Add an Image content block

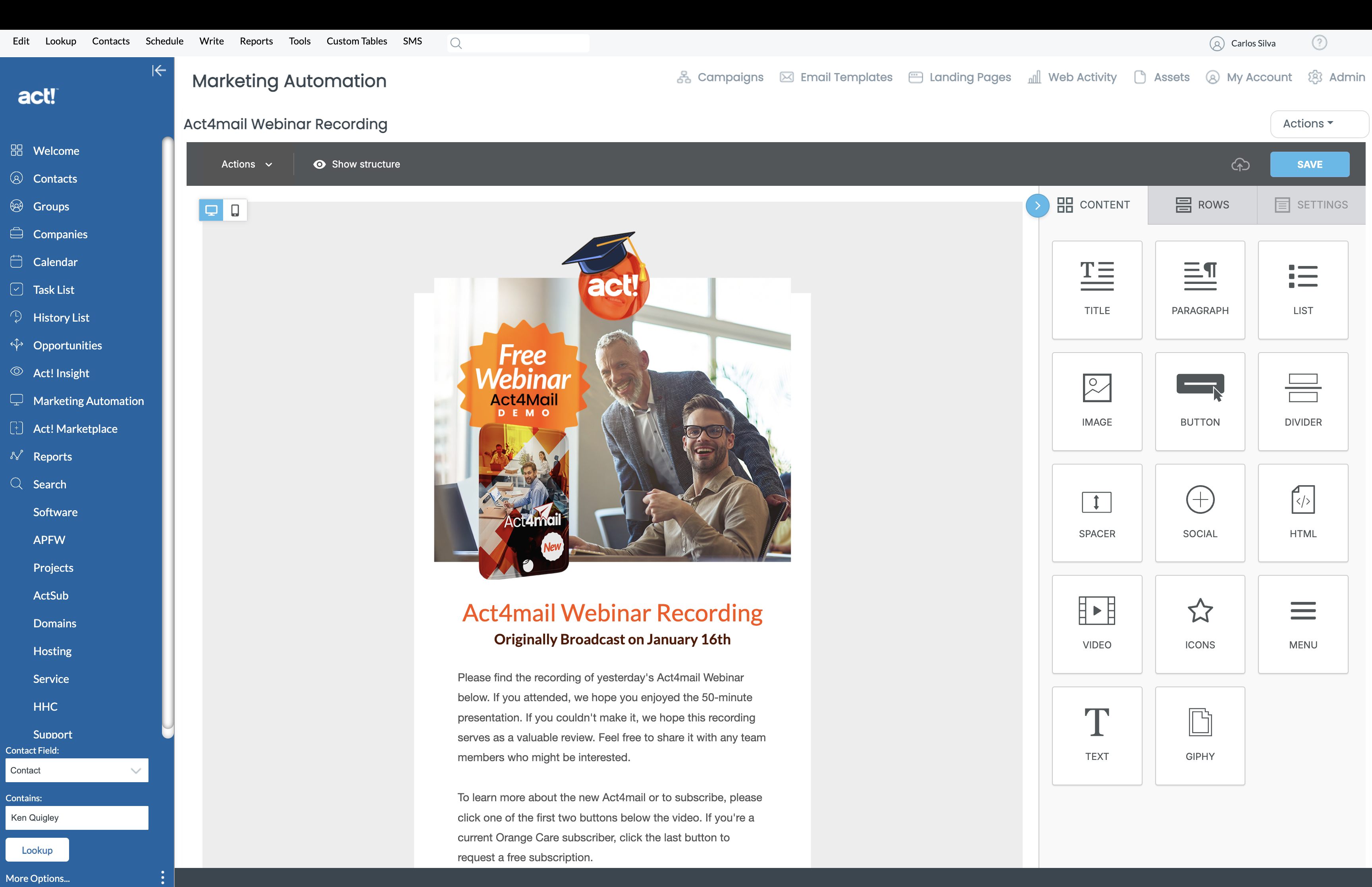(x=1096, y=401)
